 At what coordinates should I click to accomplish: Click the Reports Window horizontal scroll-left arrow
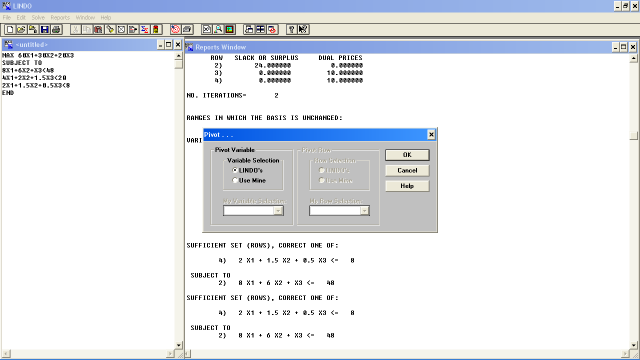(x=188, y=353)
